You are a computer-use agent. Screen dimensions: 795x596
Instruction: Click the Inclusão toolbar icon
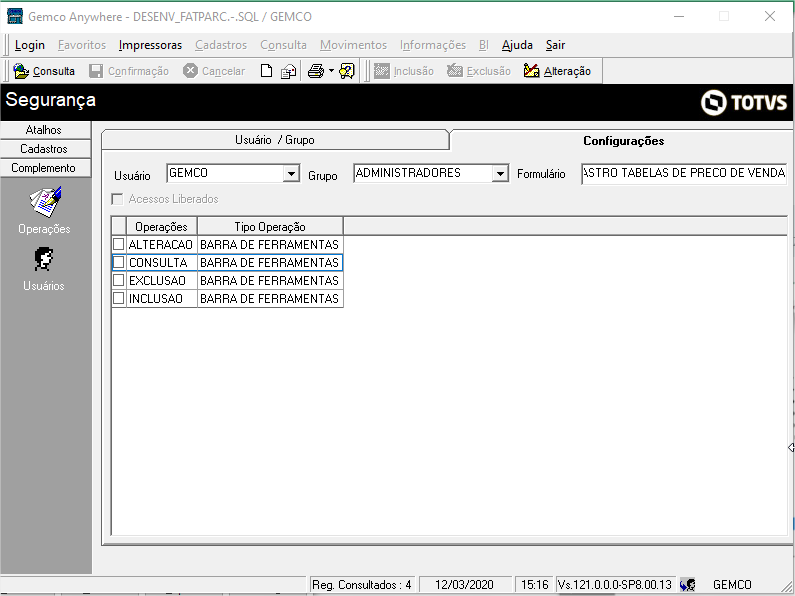(x=381, y=71)
